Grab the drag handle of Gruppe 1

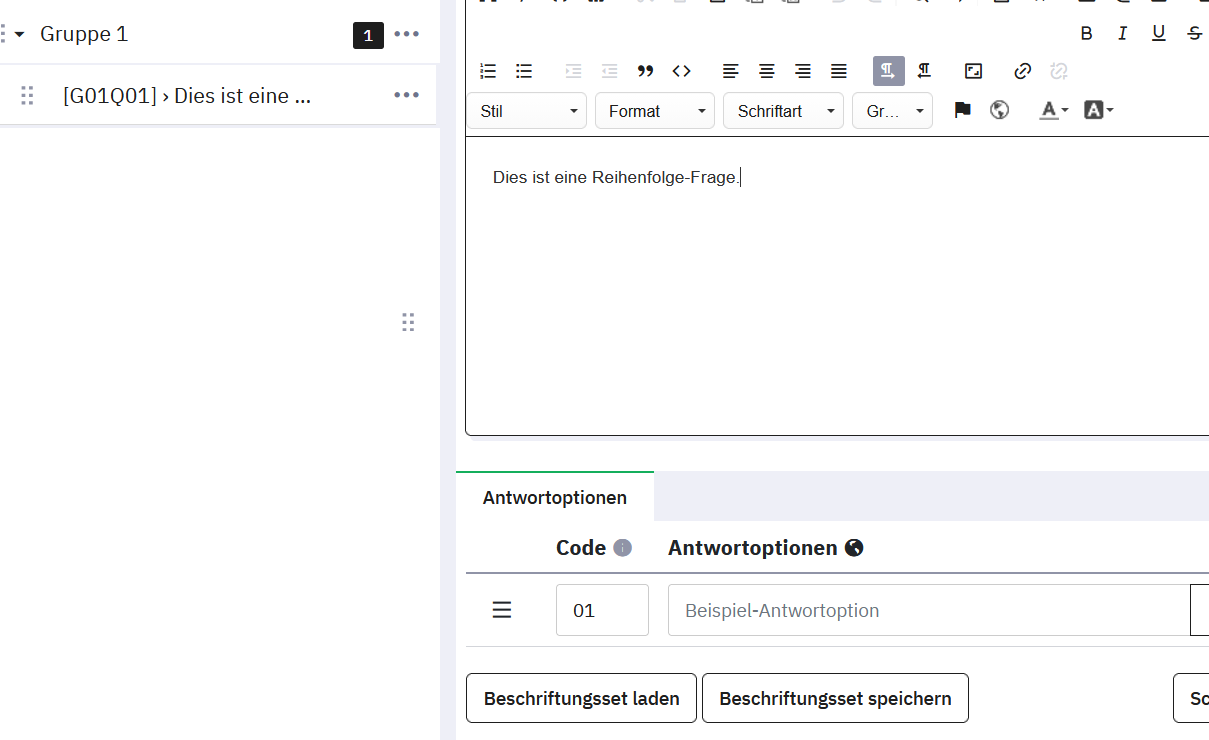pyautogui.click(x=3, y=34)
